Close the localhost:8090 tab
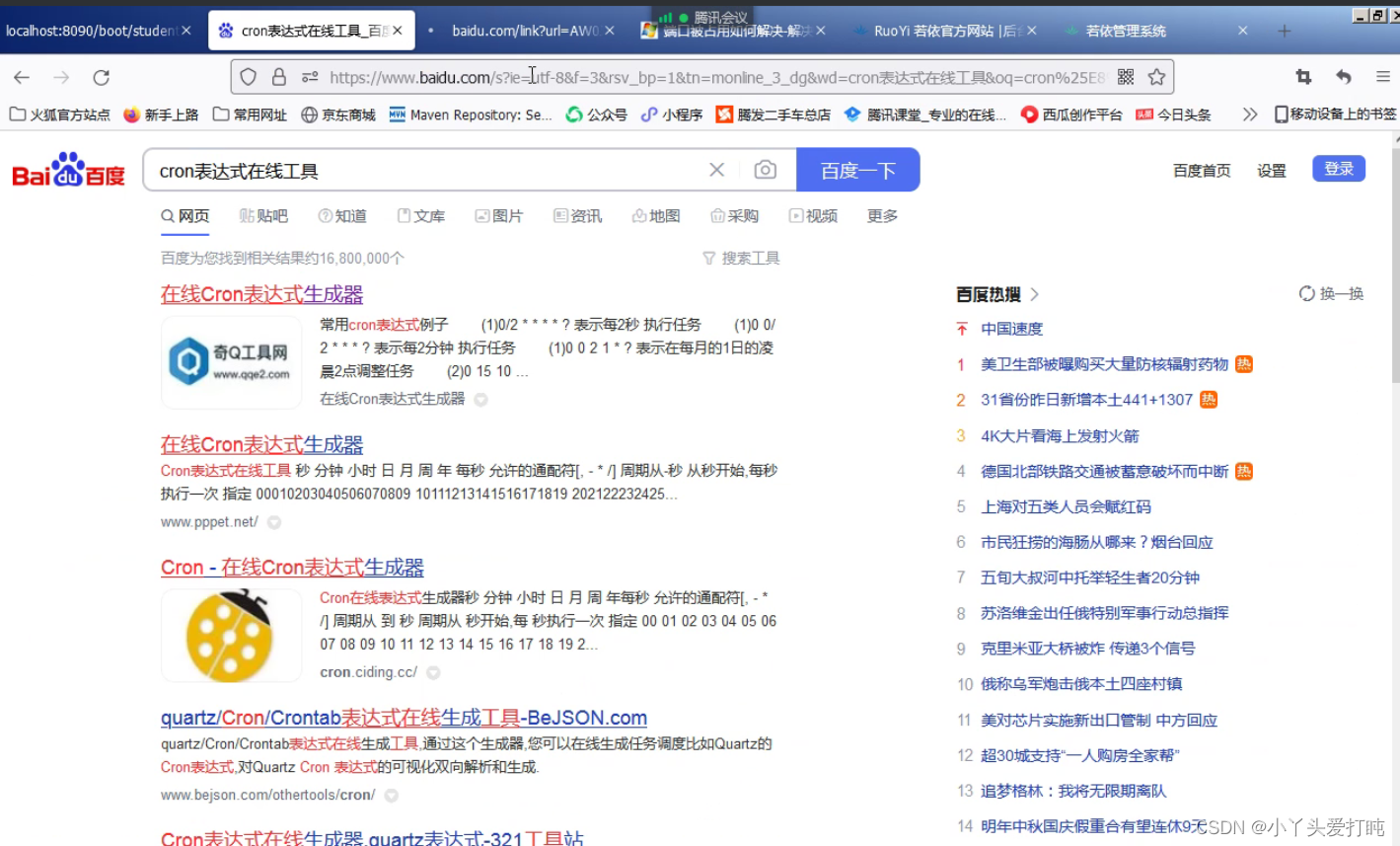Viewport: 1400px width, 846px height. tap(186, 31)
